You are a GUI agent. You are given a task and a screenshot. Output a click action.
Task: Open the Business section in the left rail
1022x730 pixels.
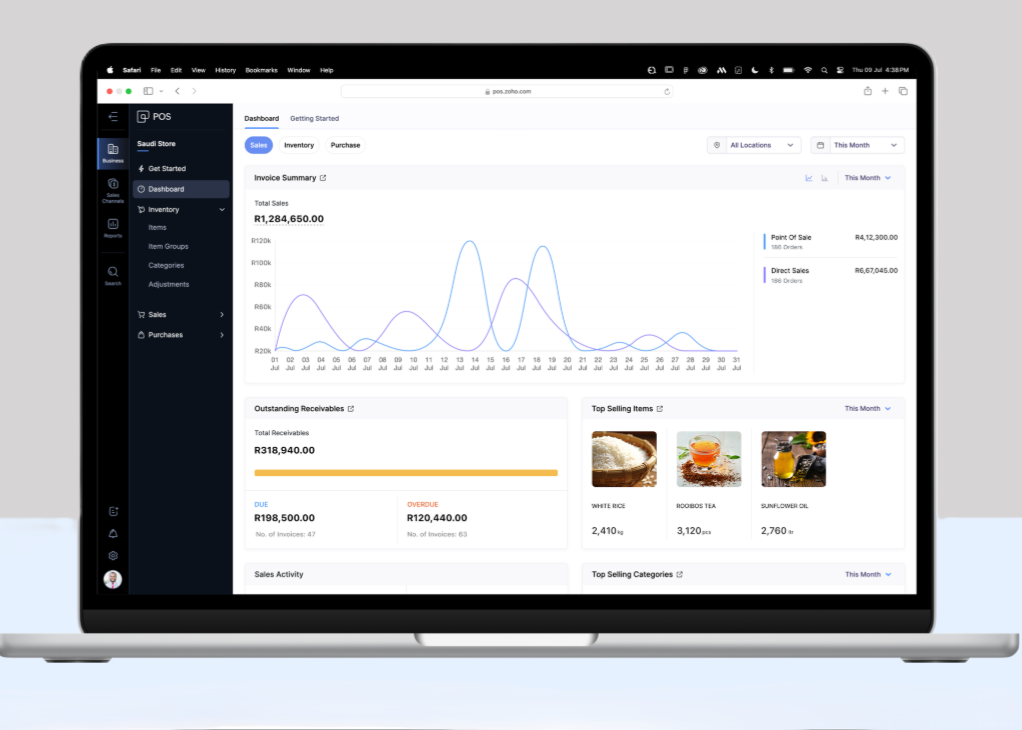click(x=113, y=153)
